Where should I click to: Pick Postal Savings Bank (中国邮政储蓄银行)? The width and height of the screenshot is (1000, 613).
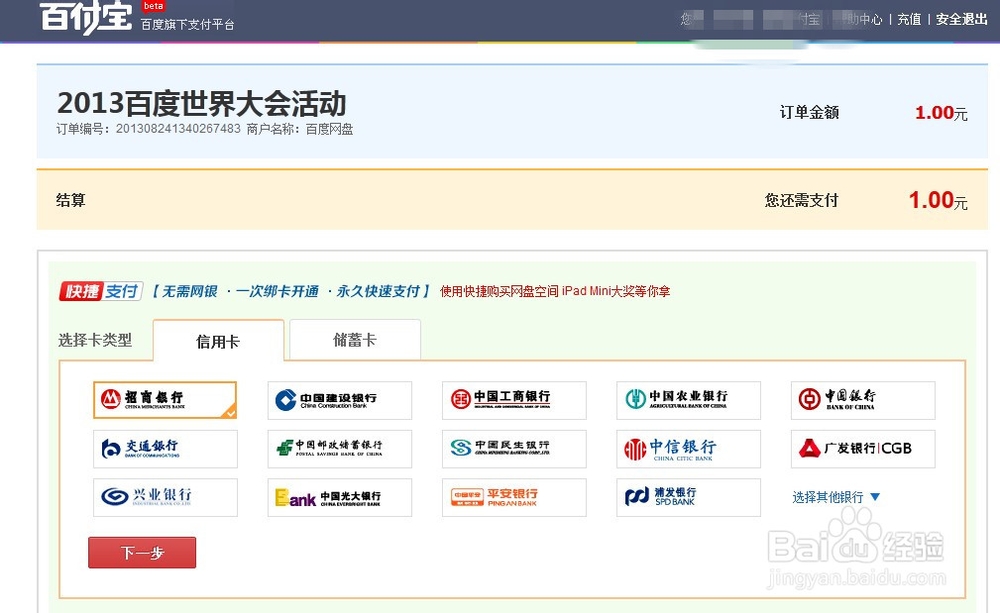click(339, 448)
